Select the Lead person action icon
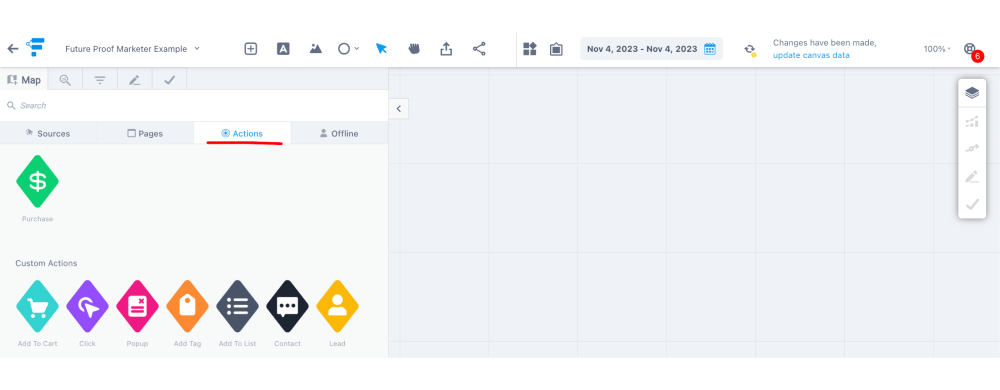Screen dimensions: 1000x390 tap(337, 307)
